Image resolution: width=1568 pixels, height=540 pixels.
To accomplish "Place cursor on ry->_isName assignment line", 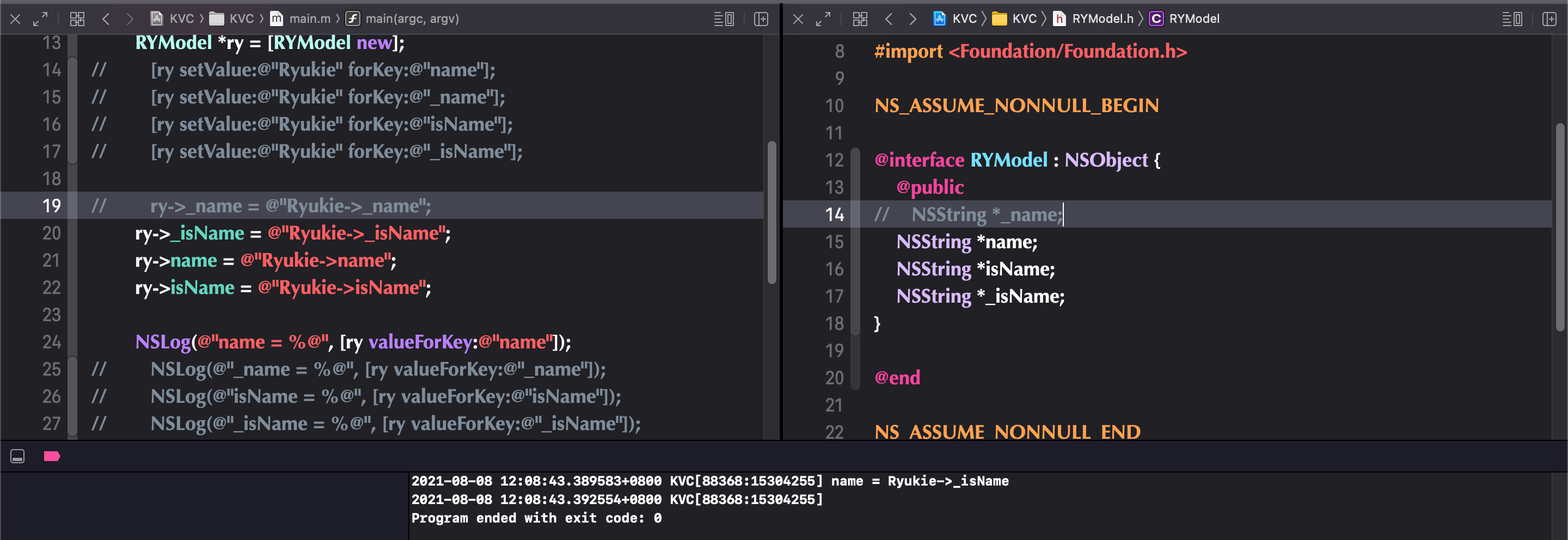I will pos(293,233).
